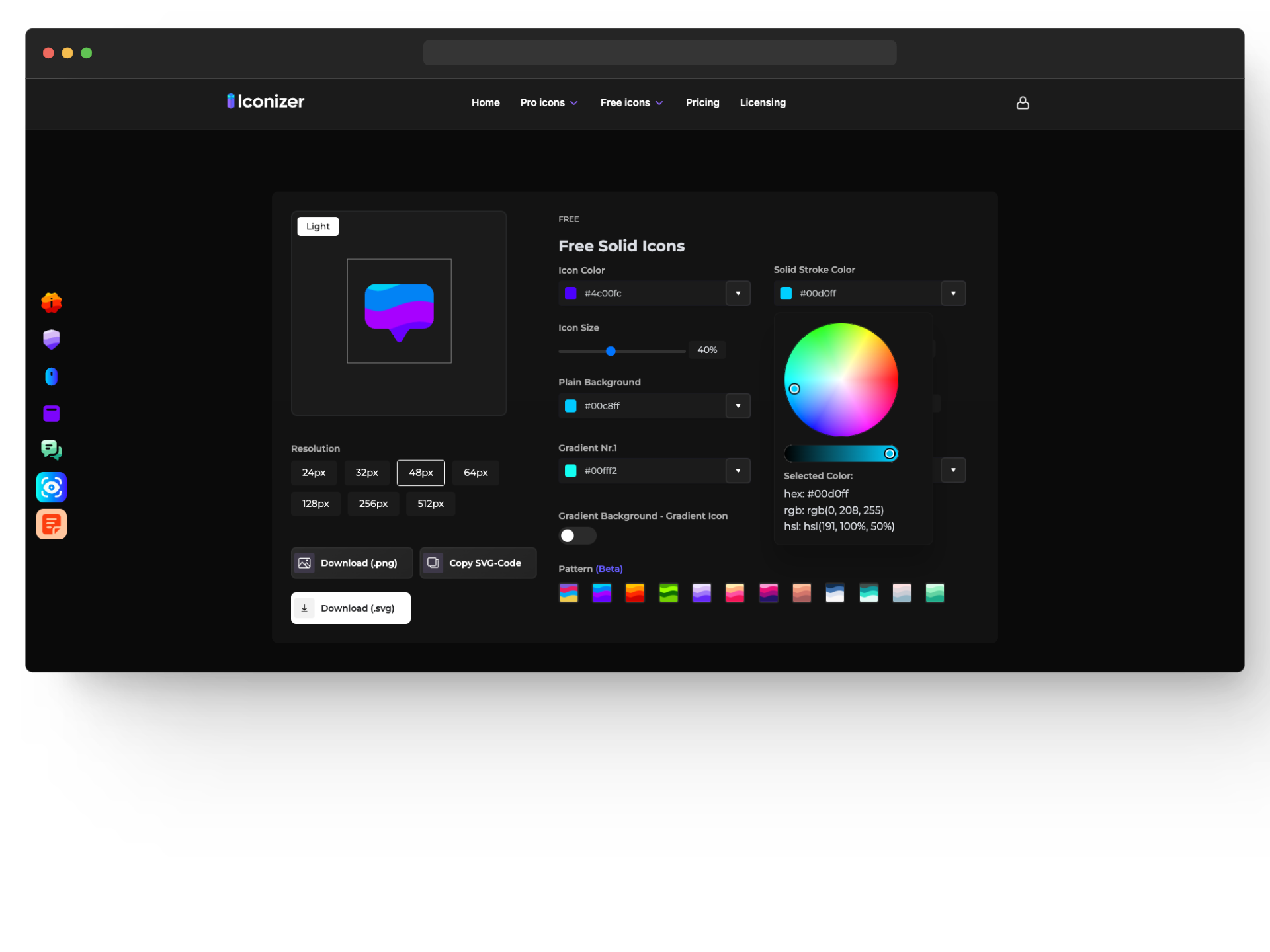
Task: Select the purple shield icon in sidebar
Action: (51, 339)
